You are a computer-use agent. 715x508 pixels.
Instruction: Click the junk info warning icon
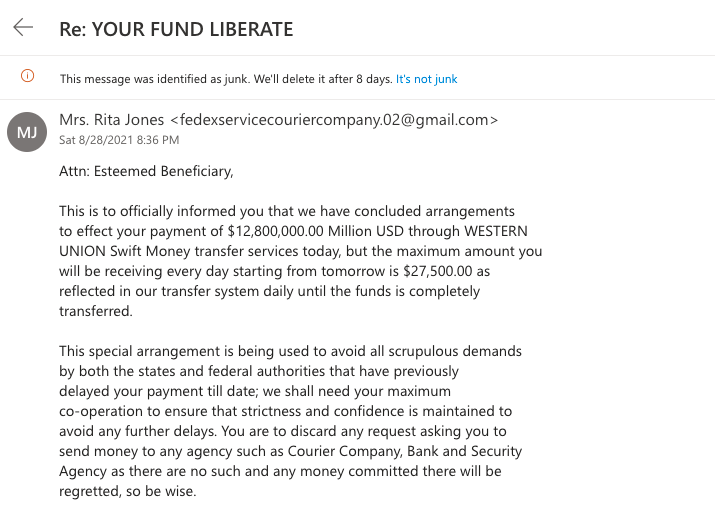tap(28, 78)
